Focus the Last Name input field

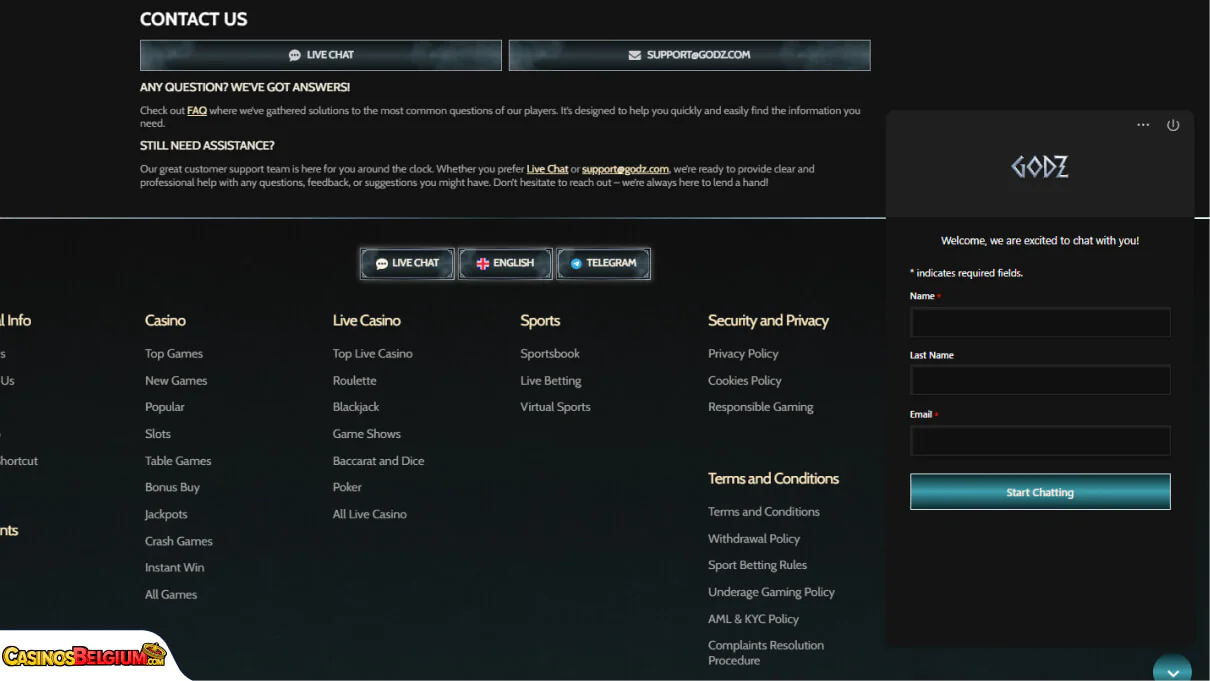[1040, 380]
